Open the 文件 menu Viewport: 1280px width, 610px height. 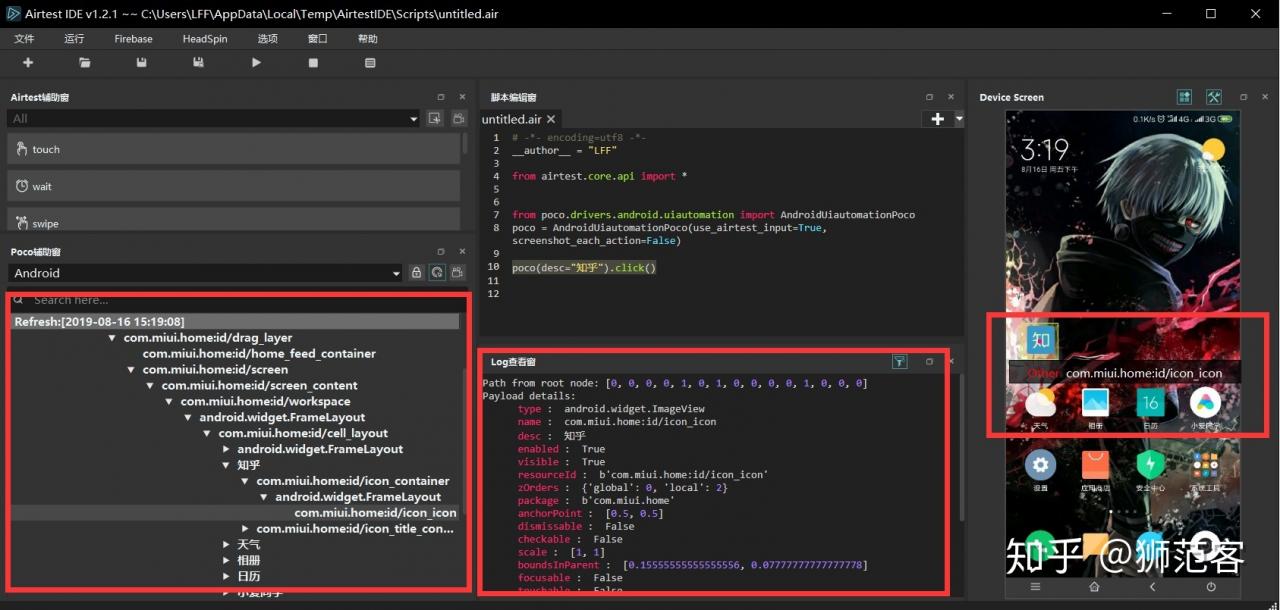24,39
